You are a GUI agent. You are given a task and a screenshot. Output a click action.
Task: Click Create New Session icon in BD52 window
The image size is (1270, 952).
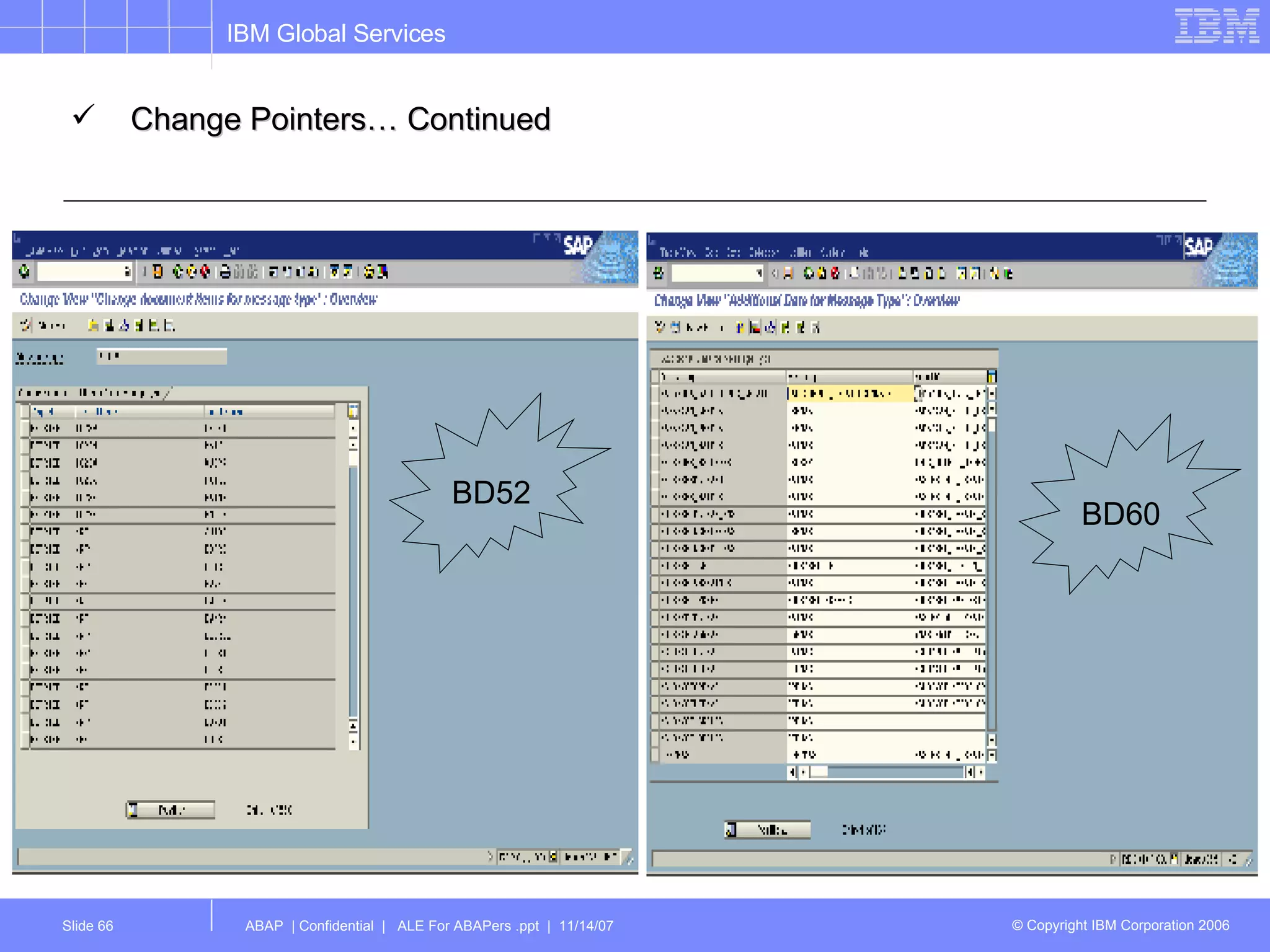coord(333,271)
